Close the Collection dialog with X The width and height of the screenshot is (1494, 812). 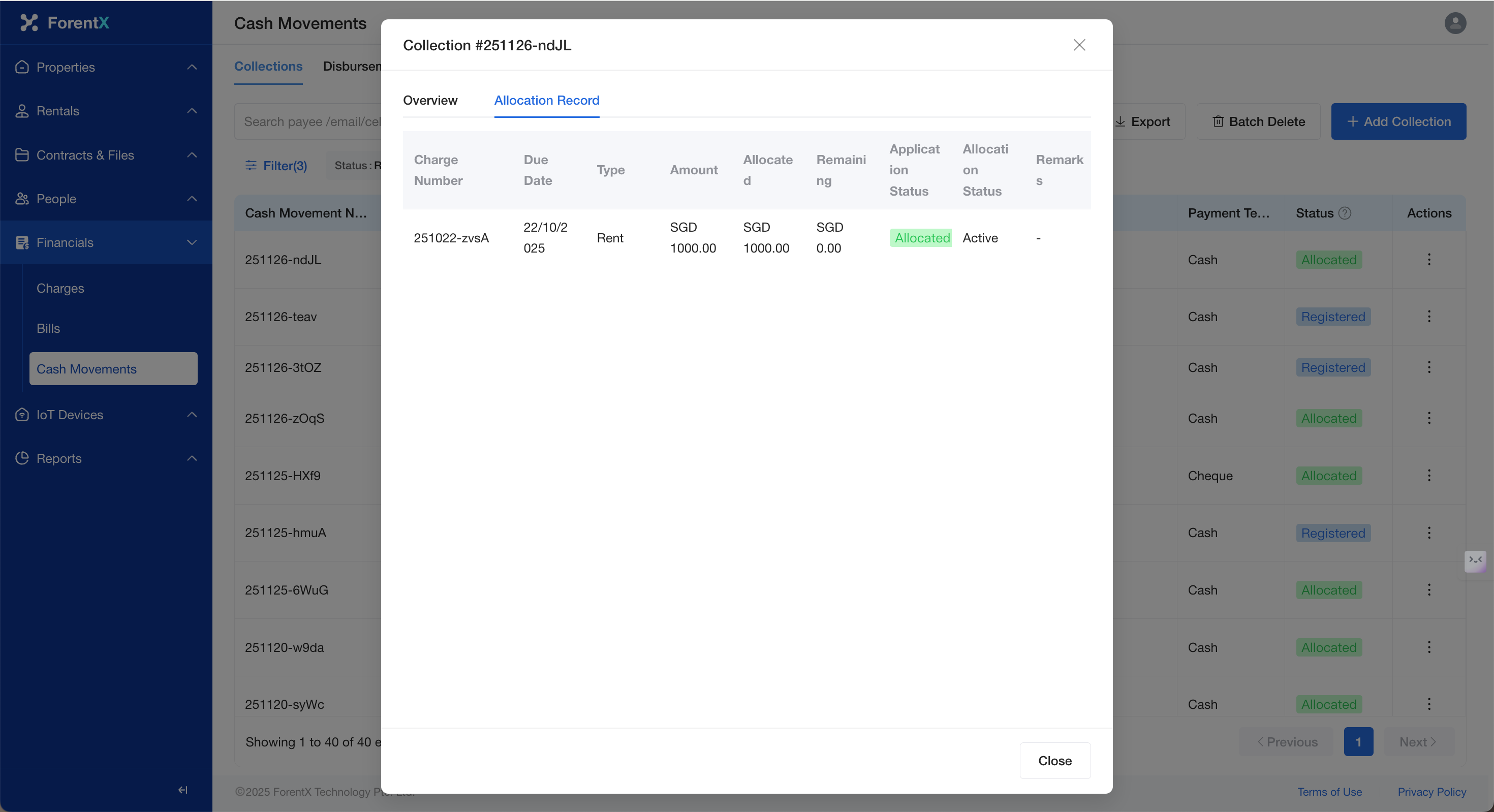point(1079,45)
